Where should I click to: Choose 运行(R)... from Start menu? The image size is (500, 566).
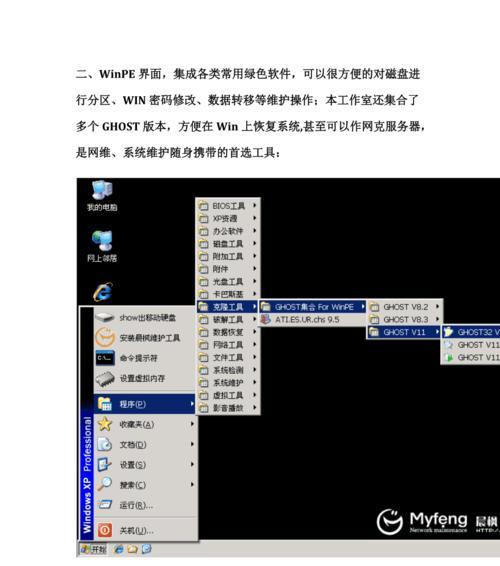pyautogui.click(x=145, y=505)
